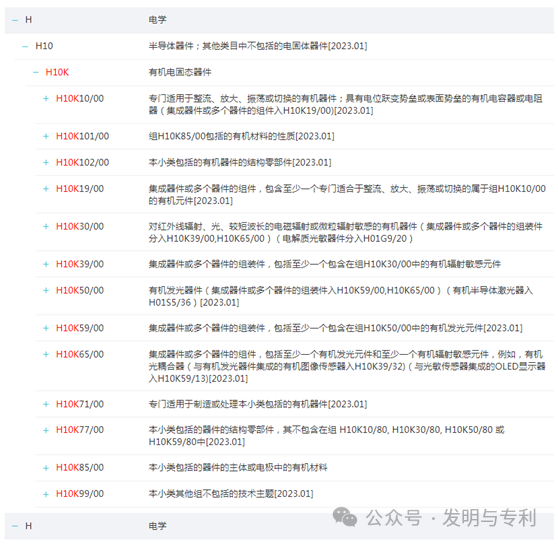558x546 pixels.
Task: Click the H10K77/00 description text
Action: 326,436
